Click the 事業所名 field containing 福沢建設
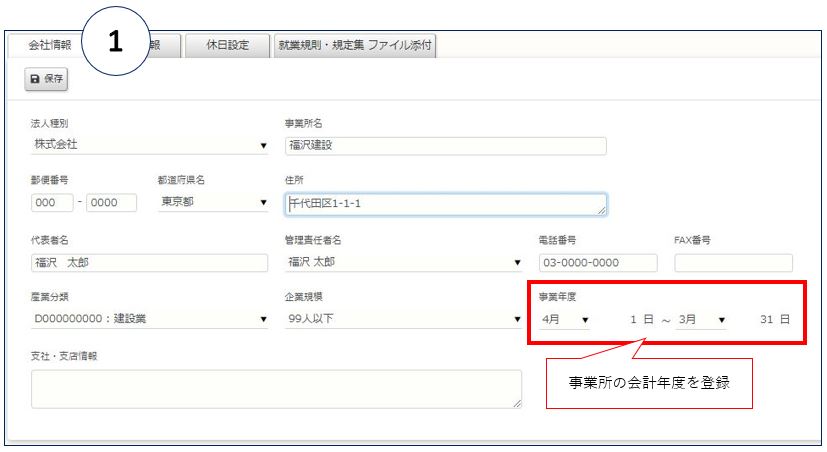 coord(445,146)
